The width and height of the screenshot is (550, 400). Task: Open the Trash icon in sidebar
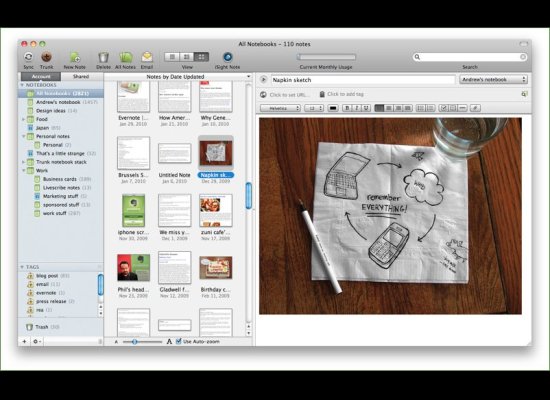pyautogui.click(x=30, y=327)
